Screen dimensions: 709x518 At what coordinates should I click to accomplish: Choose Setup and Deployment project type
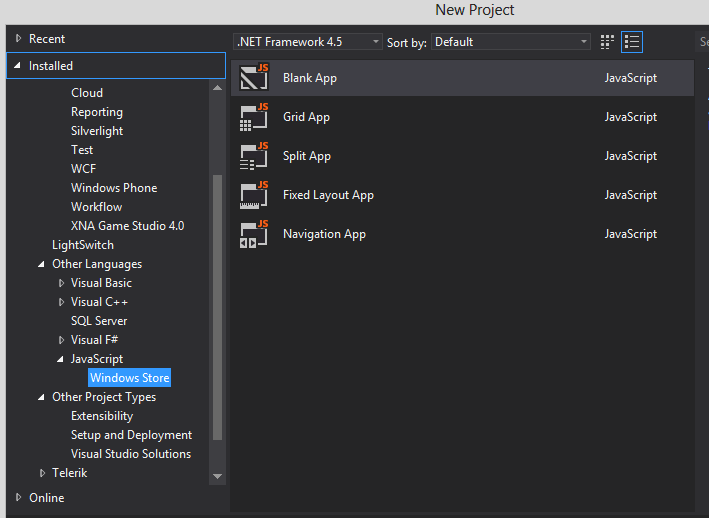click(x=131, y=435)
